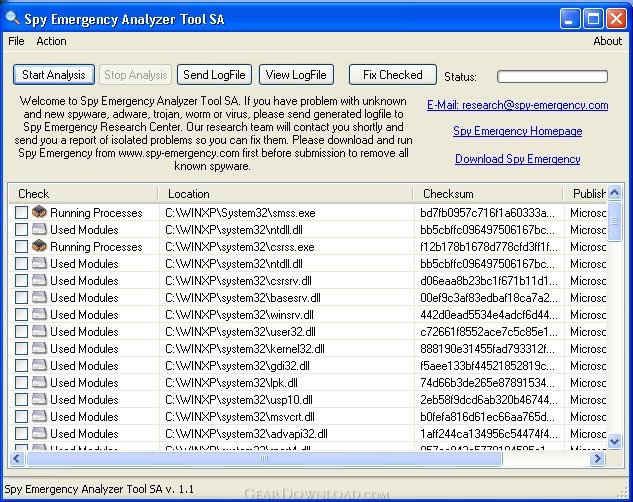
Task: Click the Start Analysis button
Action: click(54, 75)
